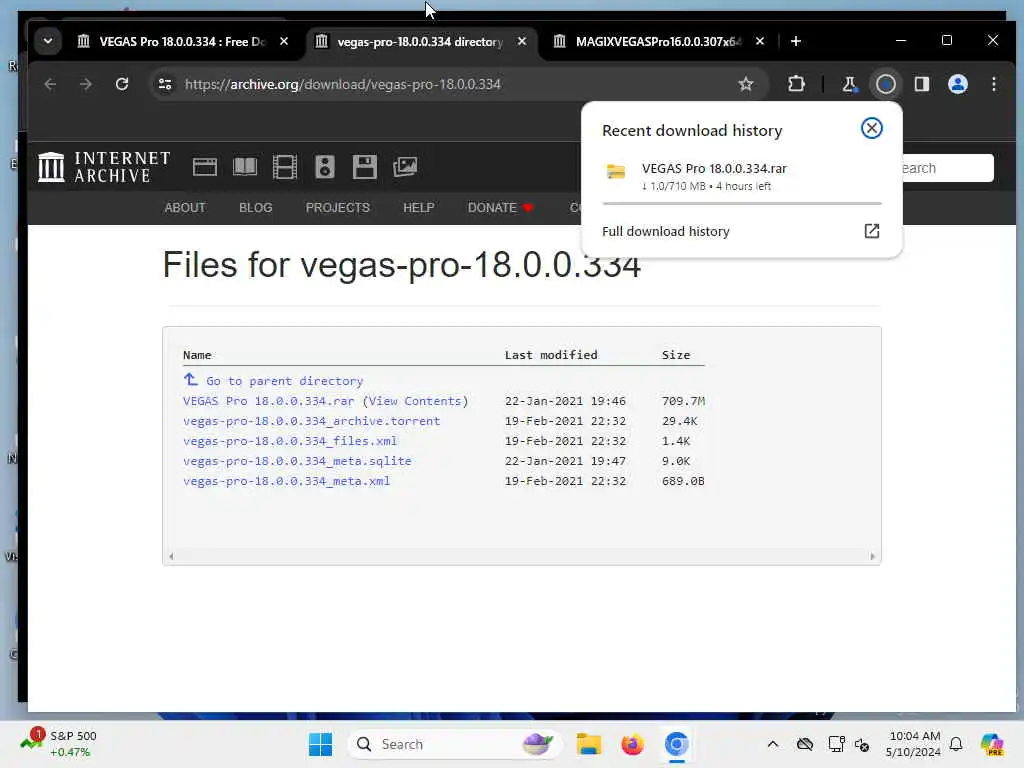The image size is (1024, 768).
Task: Go back to the previous page
Action: [x=50, y=84]
